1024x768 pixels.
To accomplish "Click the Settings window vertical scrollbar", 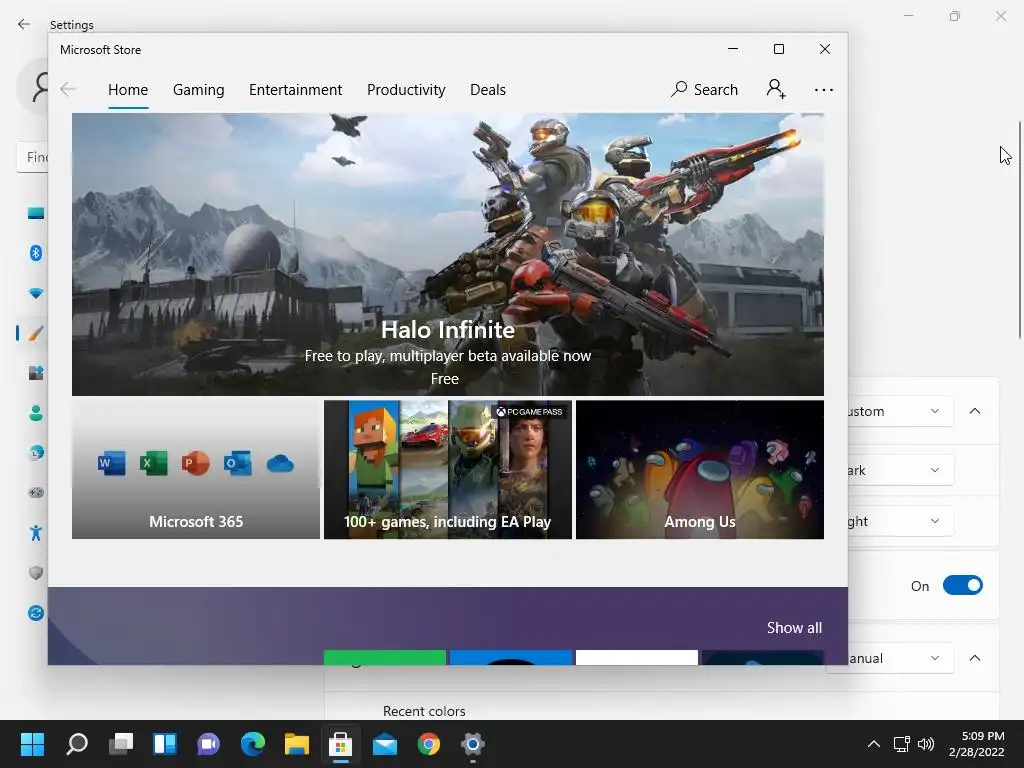I will pos(1019,230).
